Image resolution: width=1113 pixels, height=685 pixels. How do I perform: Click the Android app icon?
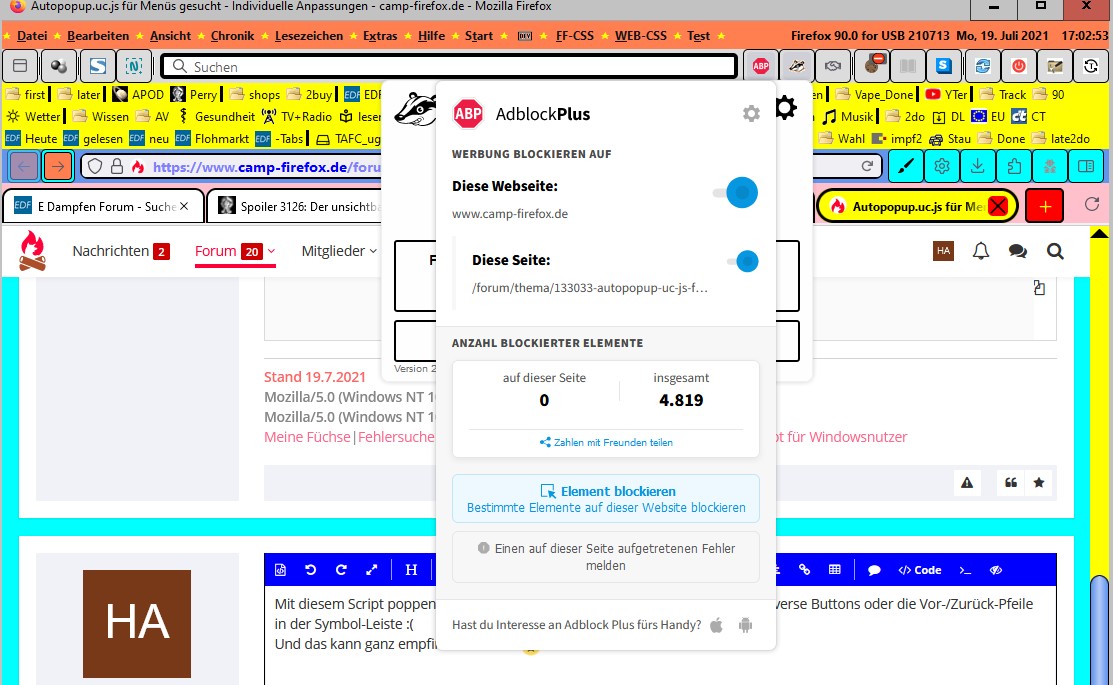point(745,625)
